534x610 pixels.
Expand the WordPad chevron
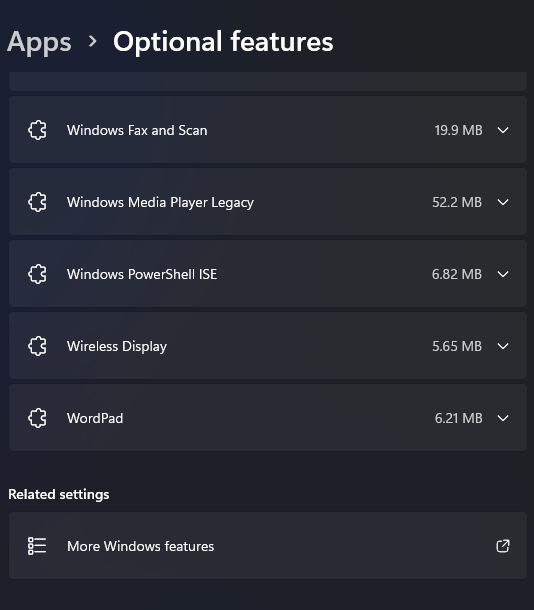pos(503,418)
